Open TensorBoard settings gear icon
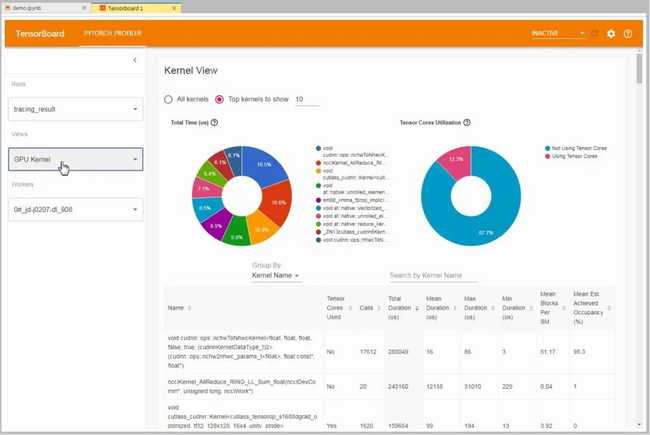 [x=611, y=33]
